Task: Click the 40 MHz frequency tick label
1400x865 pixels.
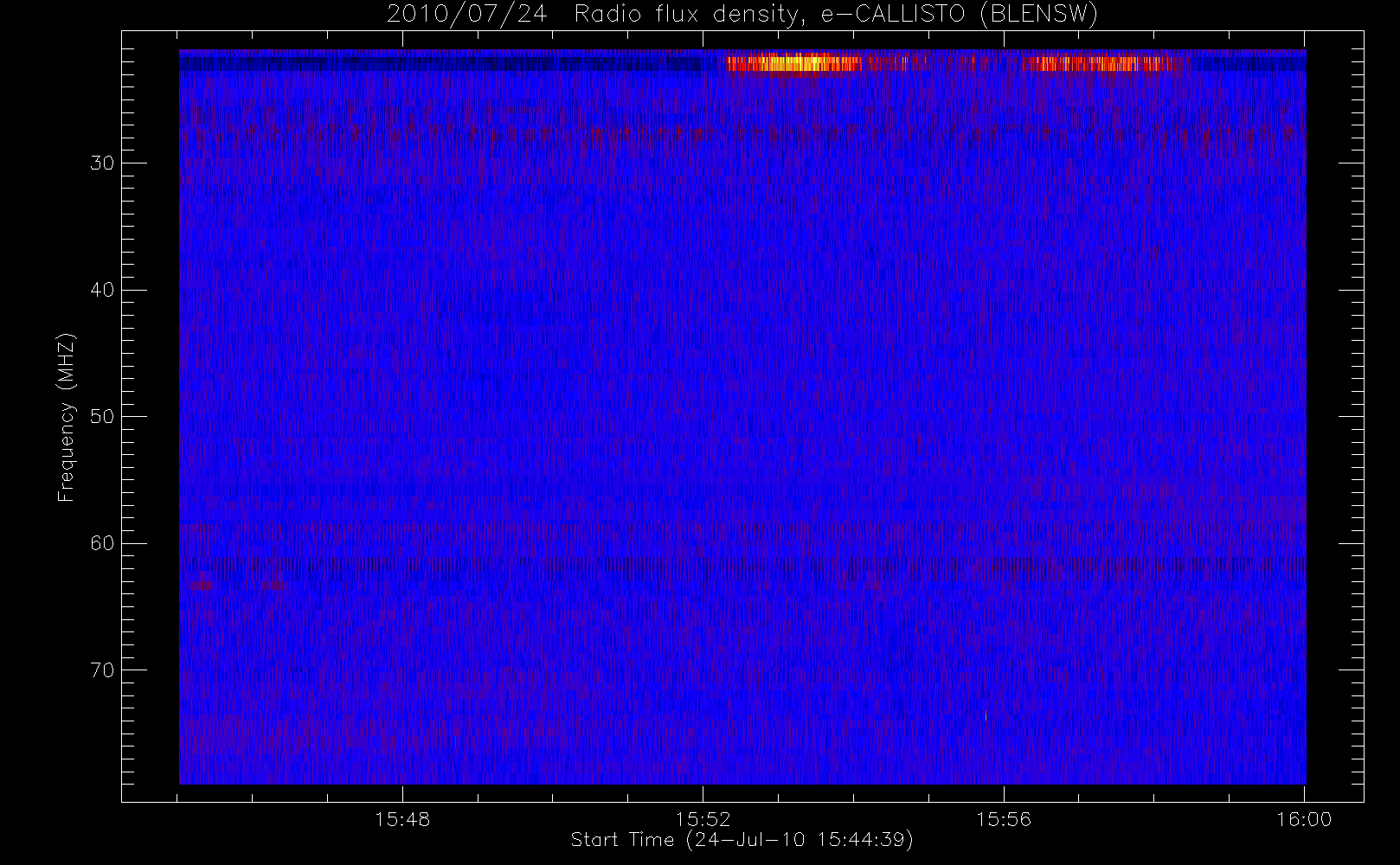Action: pyautogui.click(x=103, y=290)
